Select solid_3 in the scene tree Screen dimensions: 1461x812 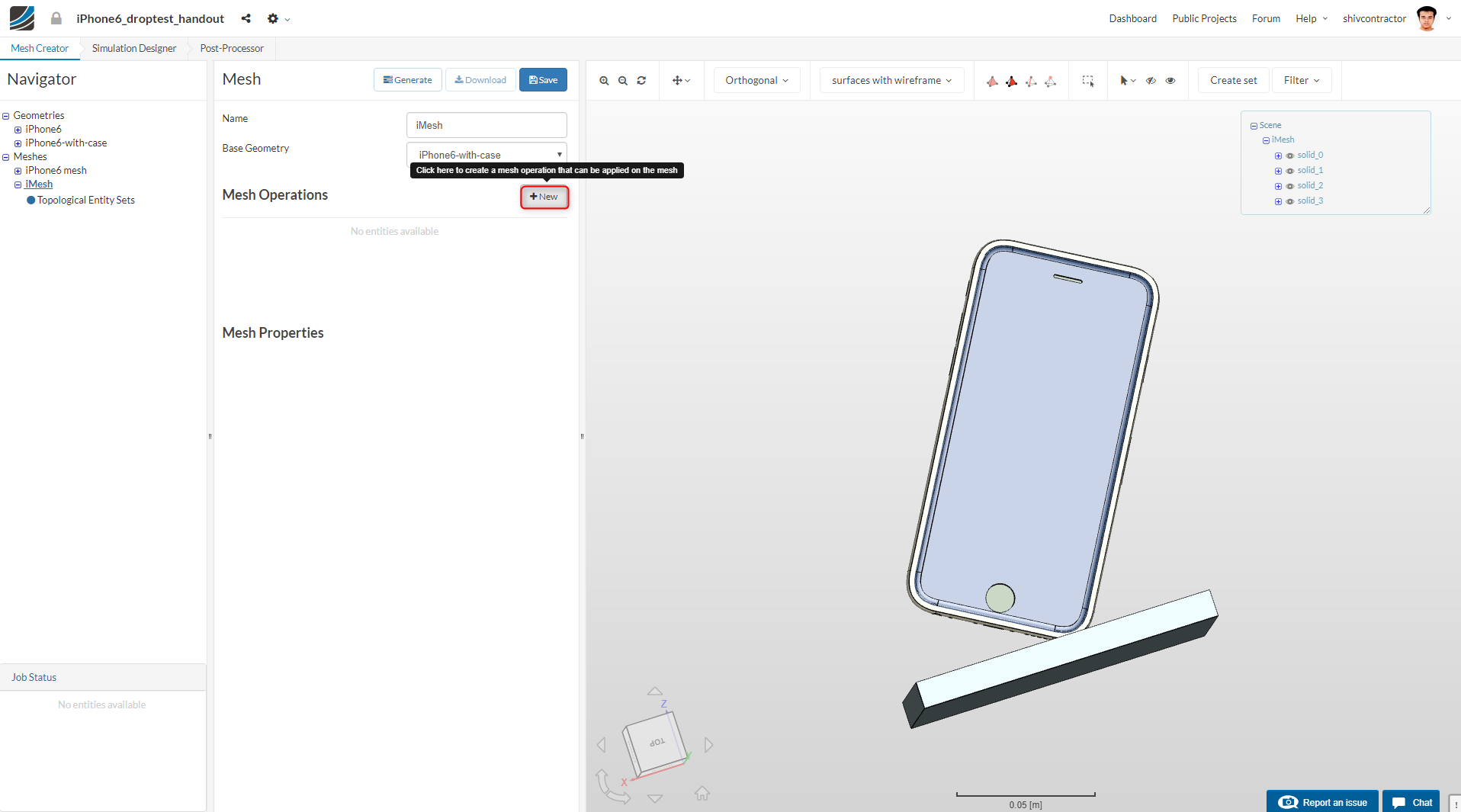(1310, 201)
